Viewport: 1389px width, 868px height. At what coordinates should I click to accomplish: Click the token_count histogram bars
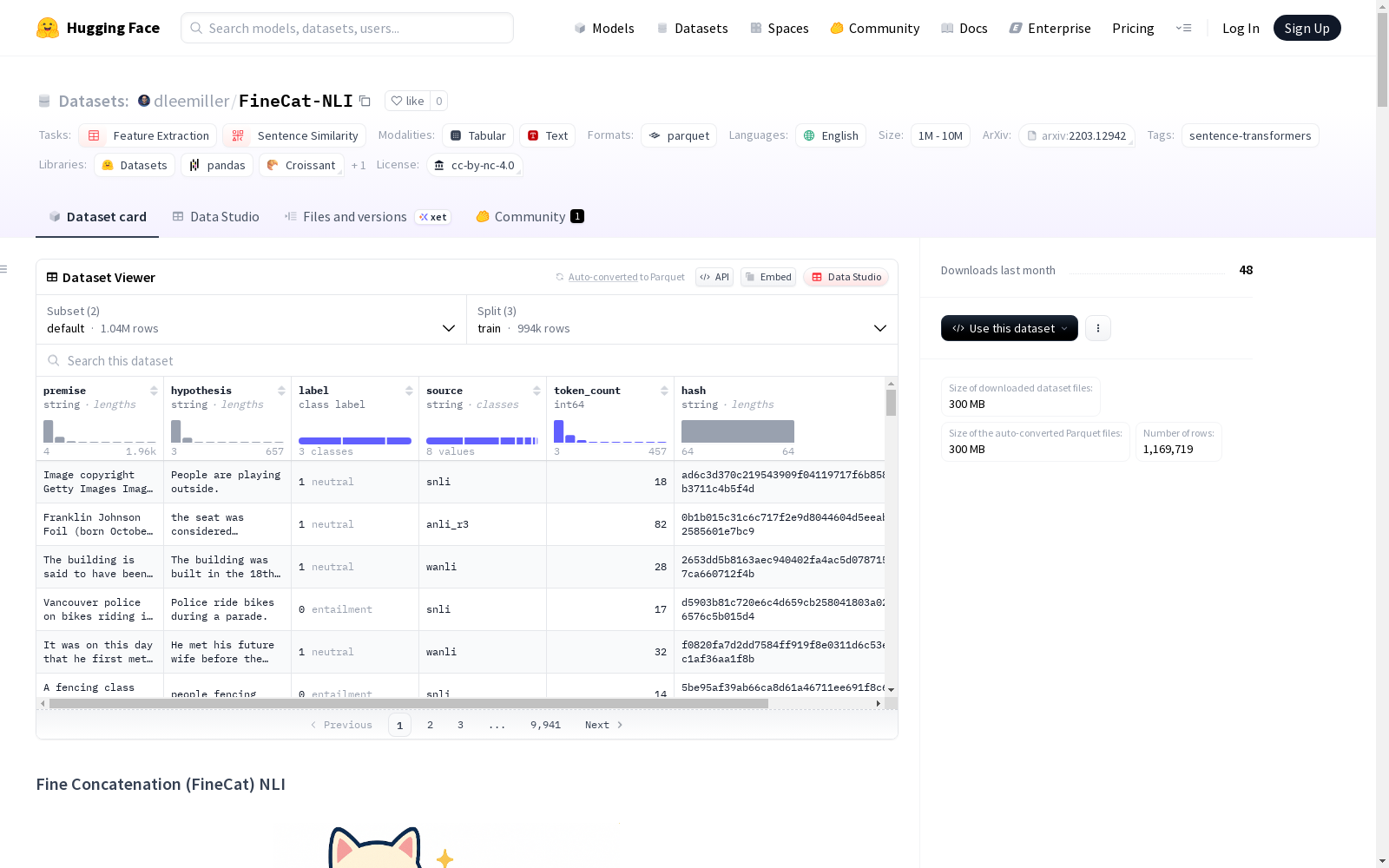(610, 431)
